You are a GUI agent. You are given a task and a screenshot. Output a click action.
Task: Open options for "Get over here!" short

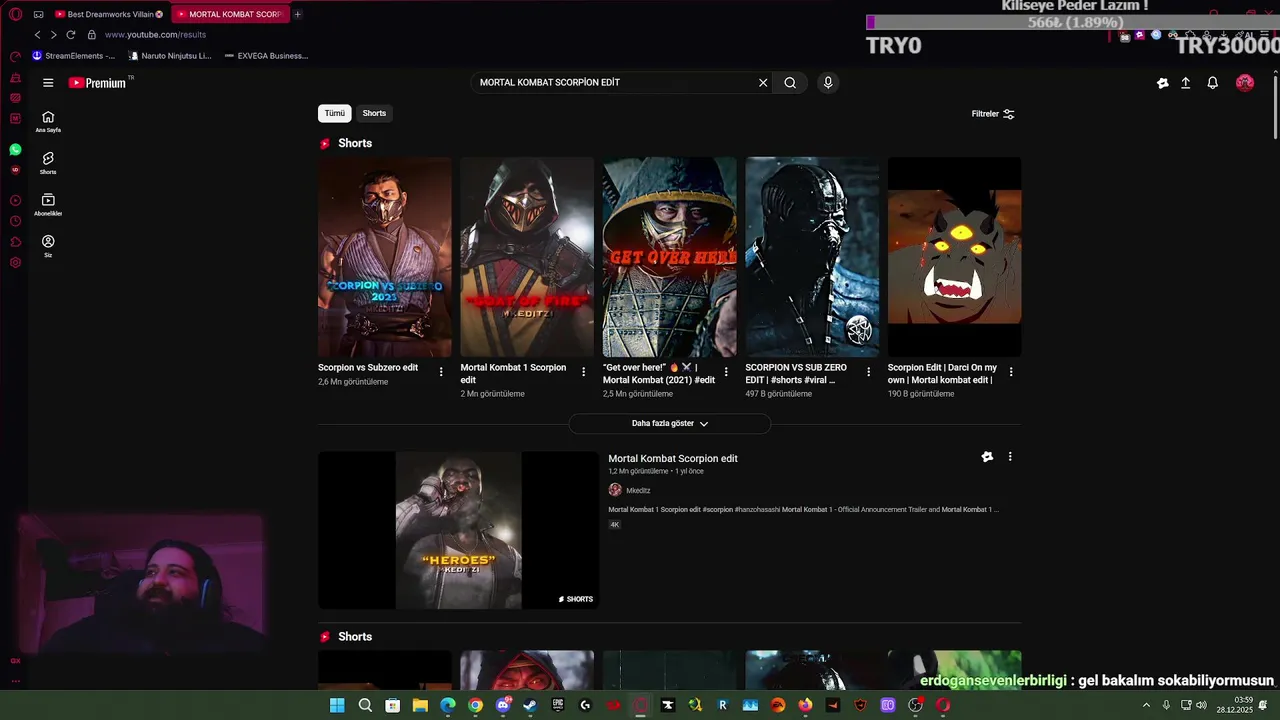pos(726,372)
